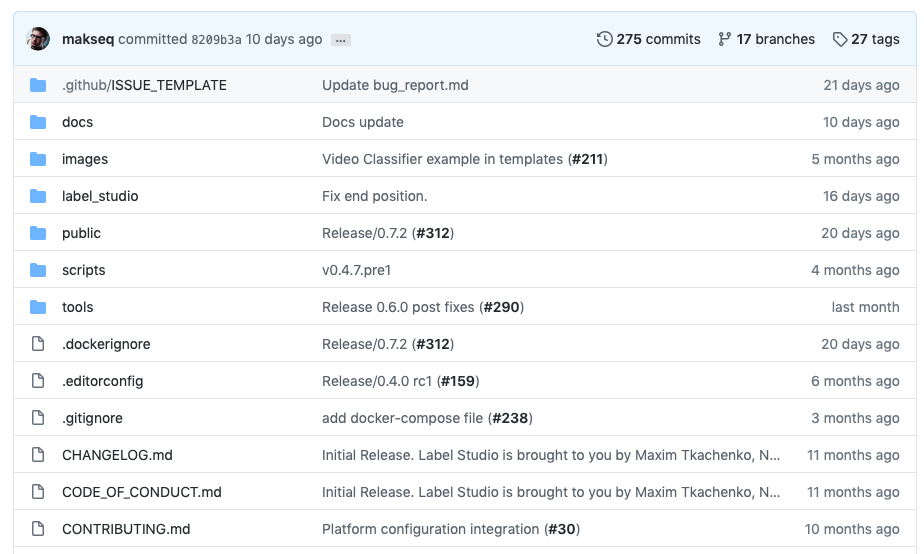Click '4 months ago' timestamp for scripts
The image size is (924, 554).
point(856,271)
